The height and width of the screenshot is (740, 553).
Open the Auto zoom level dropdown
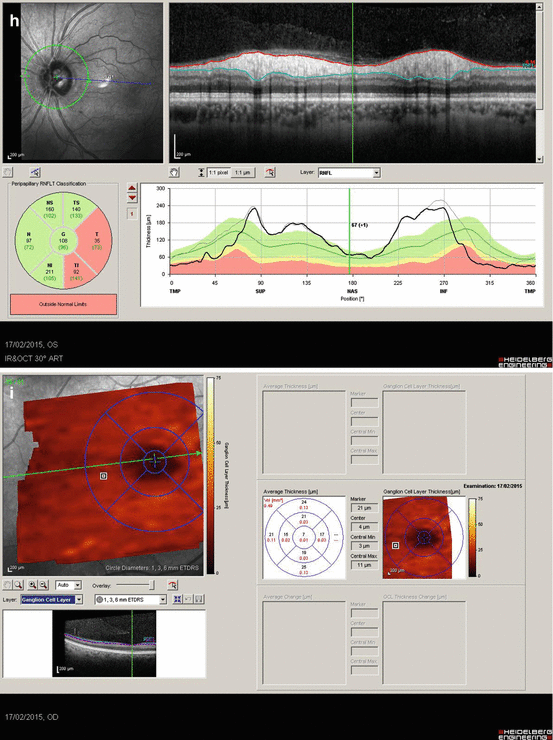pos(68,585)
